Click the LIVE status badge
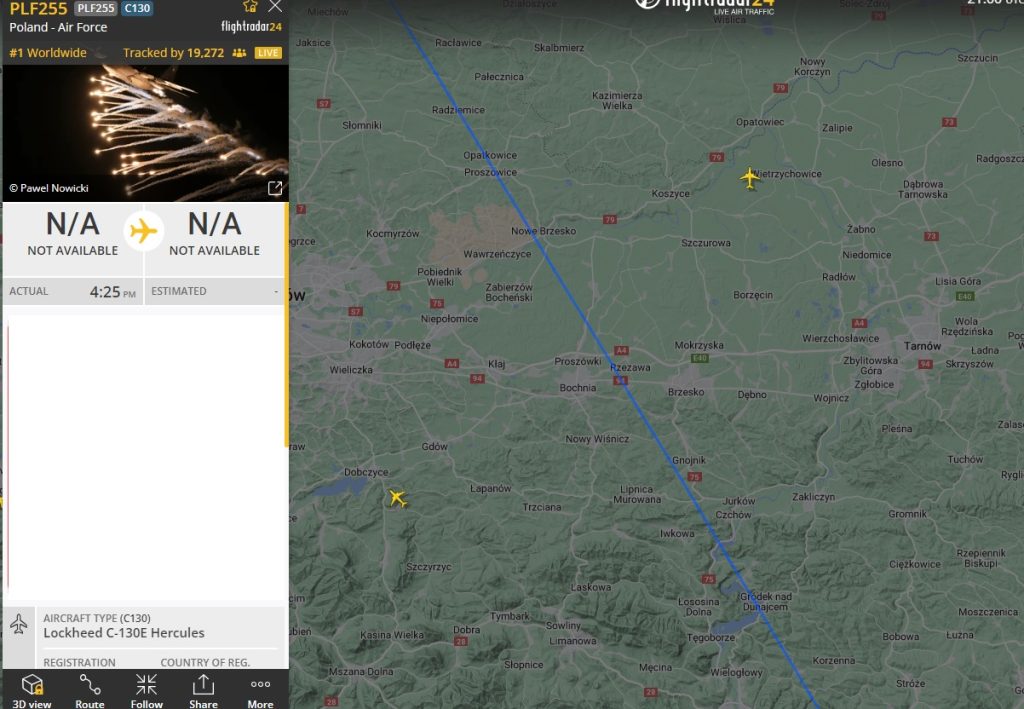 pyautogui.click(x=268, y=53)
